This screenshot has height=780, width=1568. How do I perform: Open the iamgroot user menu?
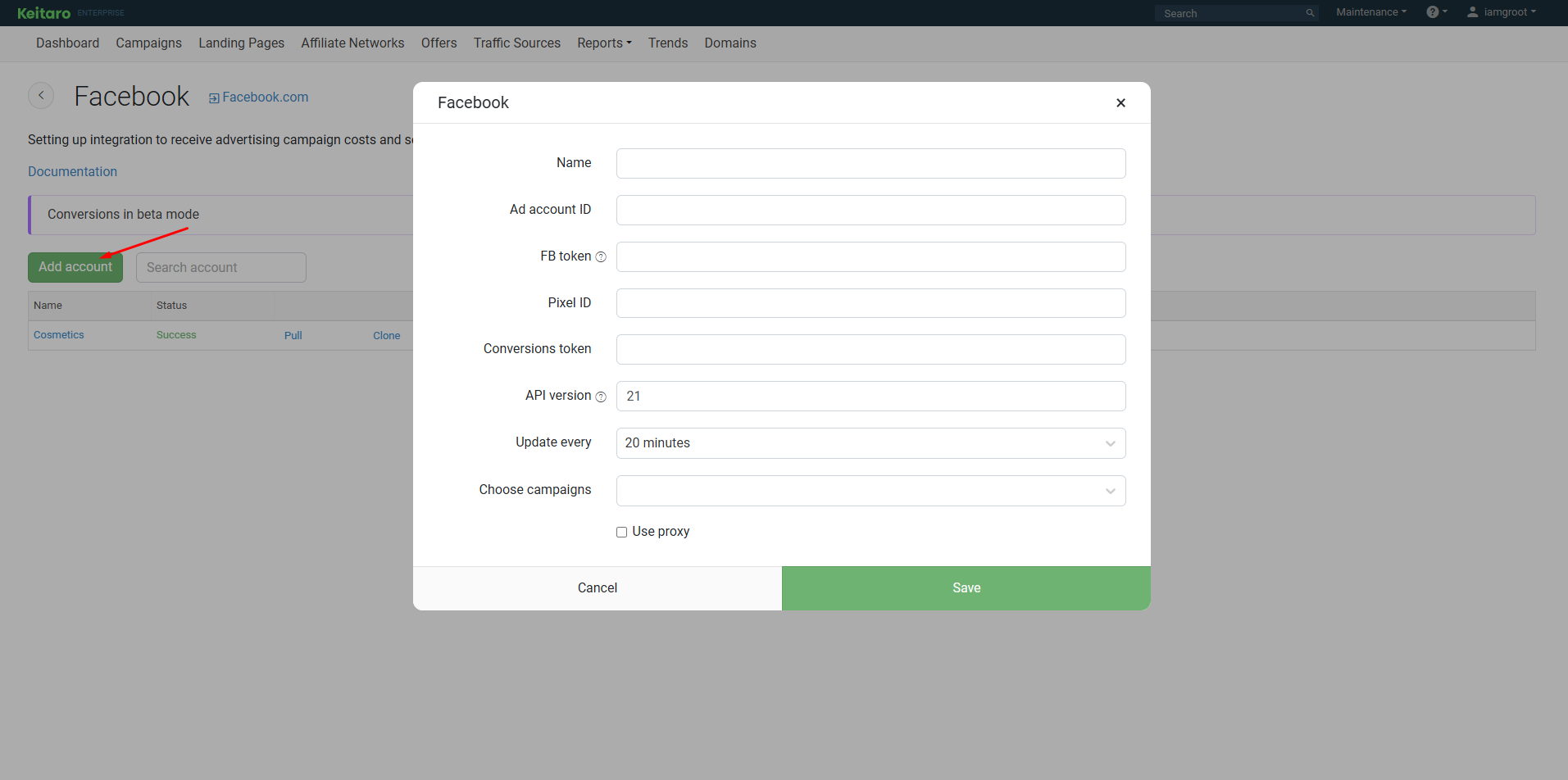point(1502,12)
